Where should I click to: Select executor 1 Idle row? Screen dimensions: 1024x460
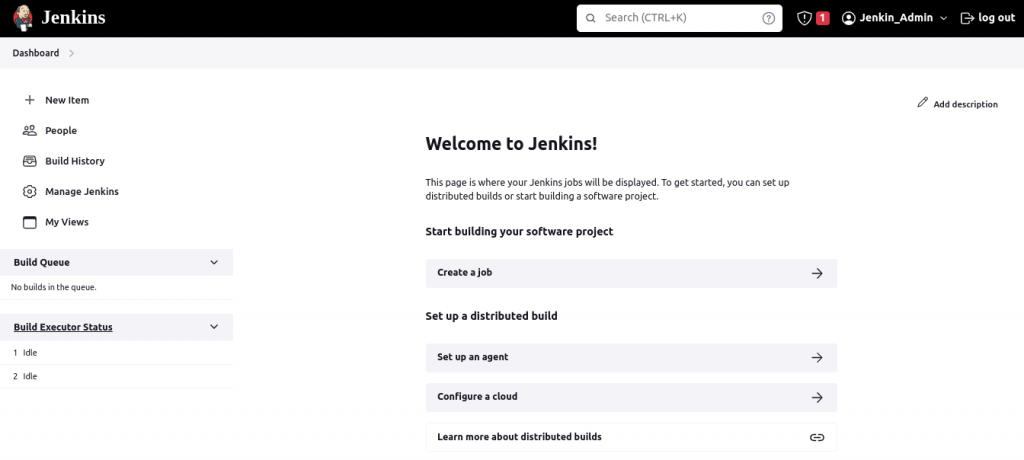click(116, 353)
